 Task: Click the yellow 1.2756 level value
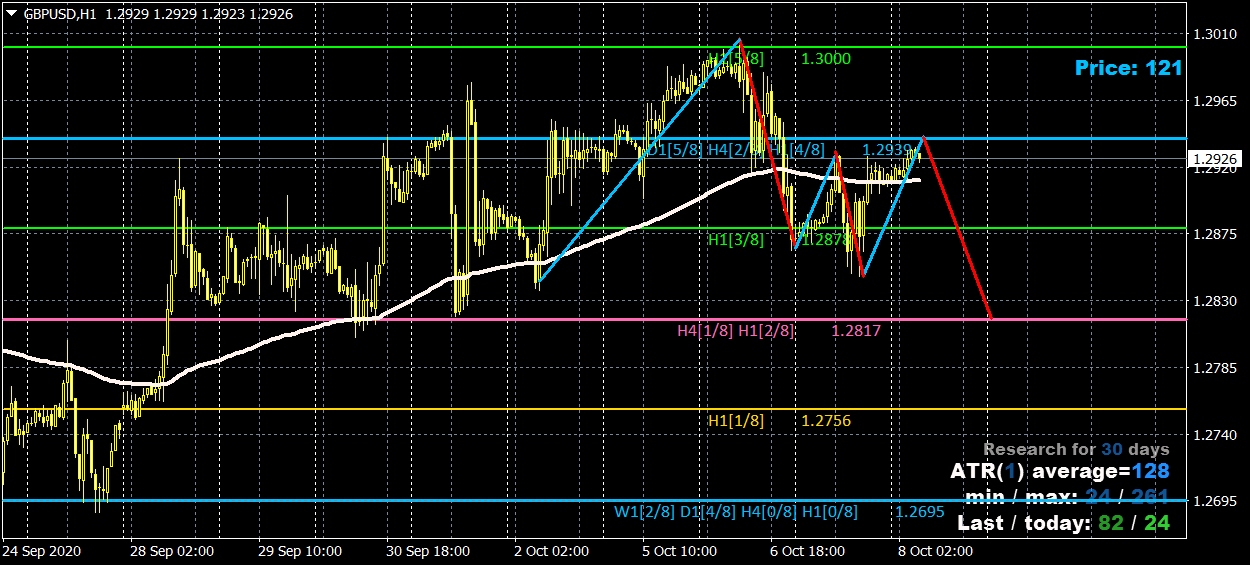826,421
